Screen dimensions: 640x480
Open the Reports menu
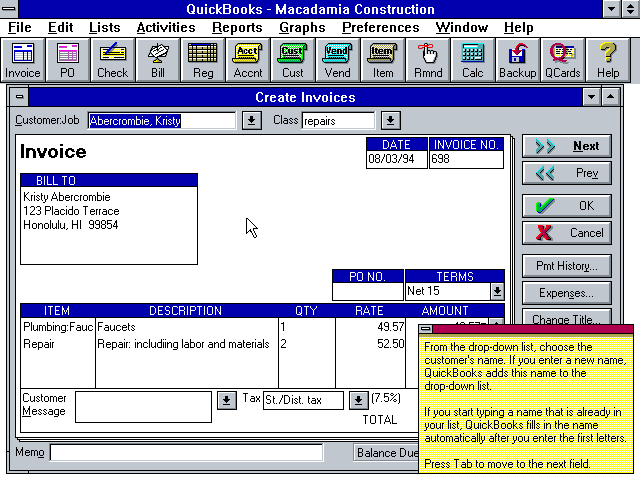point(237,27)
